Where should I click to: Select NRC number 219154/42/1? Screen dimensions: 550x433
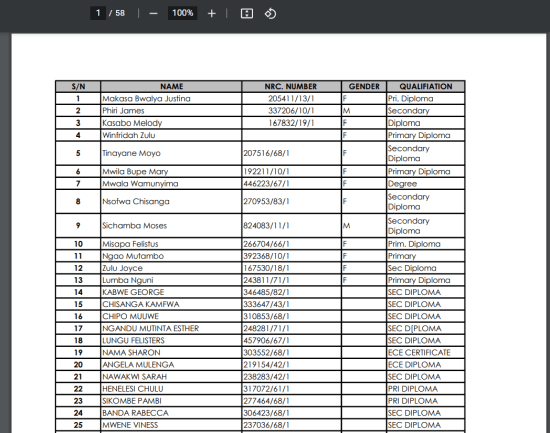click(x=266, y=365)
